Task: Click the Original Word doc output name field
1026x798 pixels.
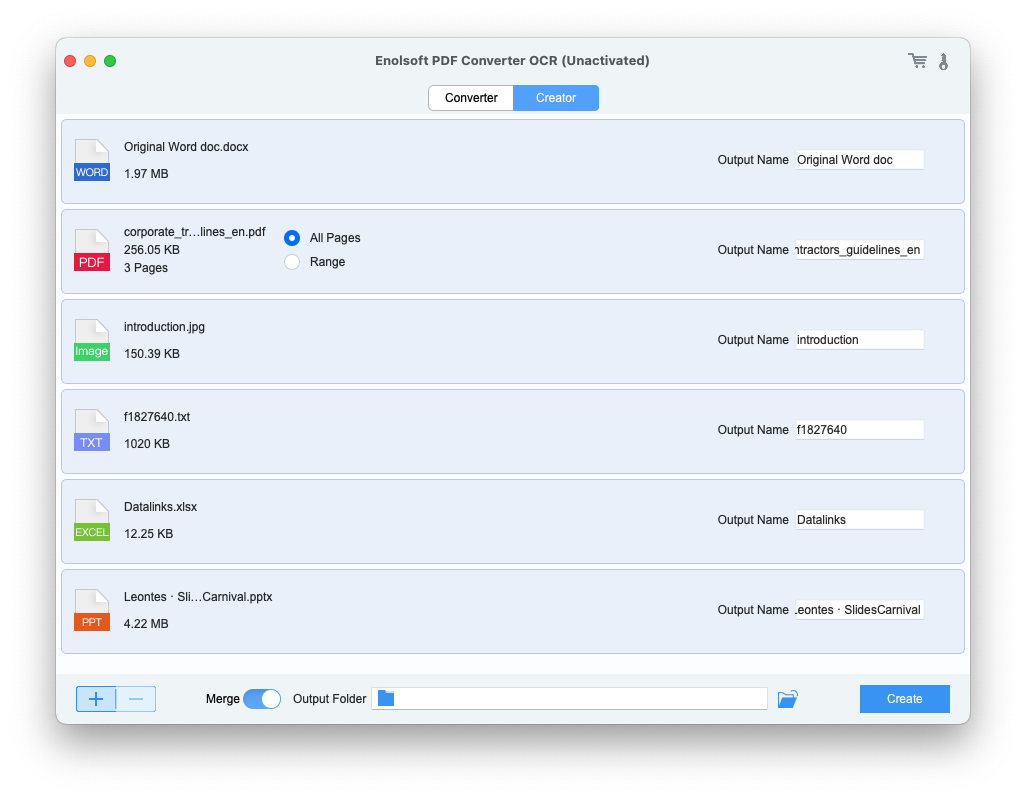Action: coord(859,160)
